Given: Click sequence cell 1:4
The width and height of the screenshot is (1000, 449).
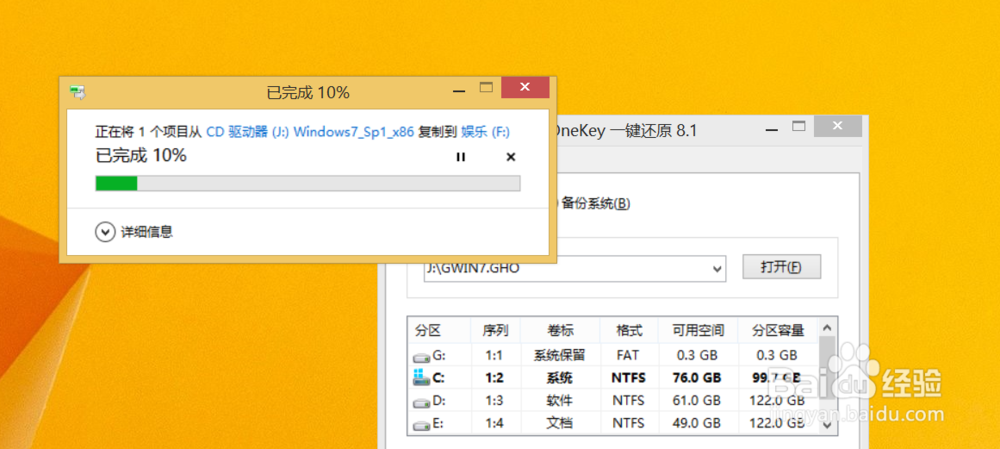Looking at the screenshot, I should tap(493, 423).
